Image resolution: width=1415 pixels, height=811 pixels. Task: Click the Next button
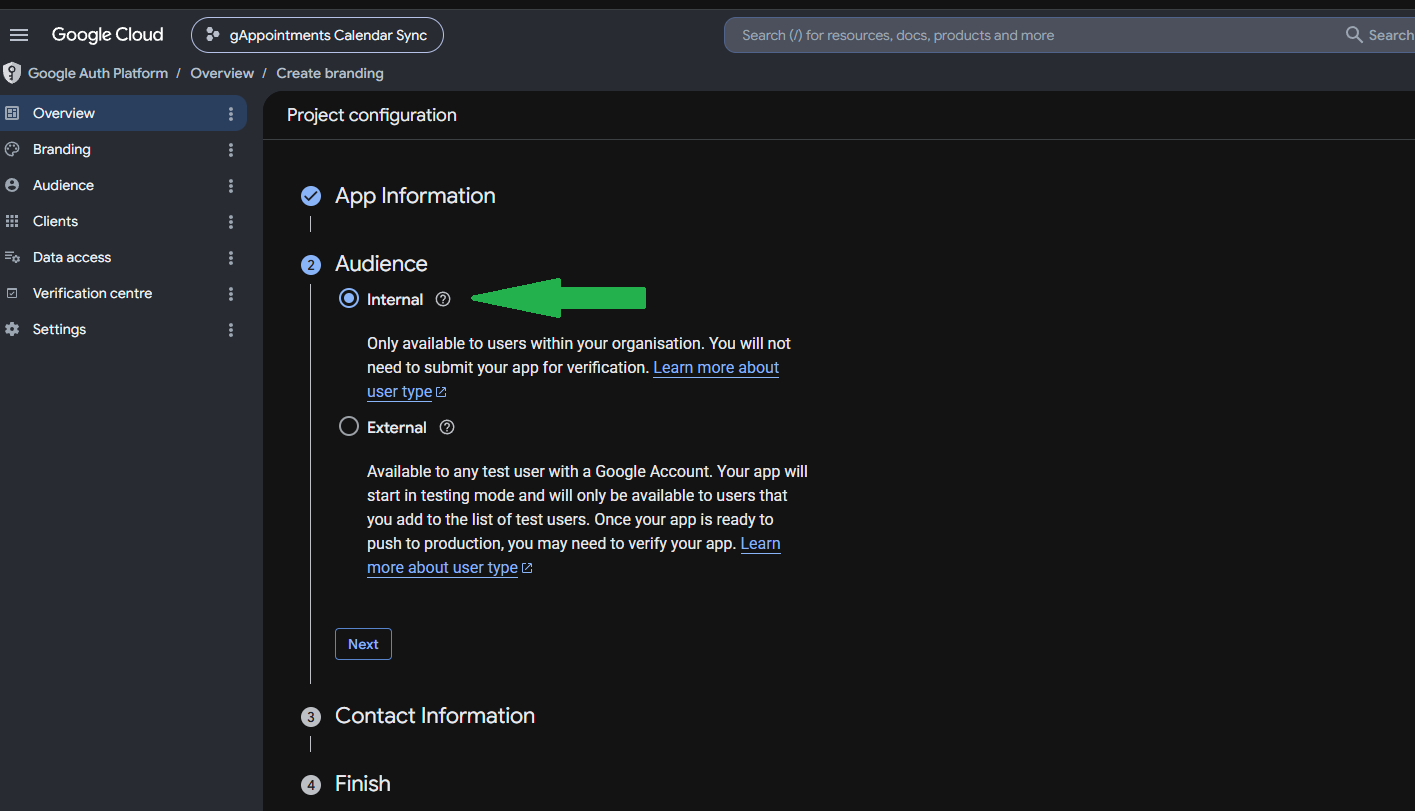pyautogui.click(x=363, y=644)
